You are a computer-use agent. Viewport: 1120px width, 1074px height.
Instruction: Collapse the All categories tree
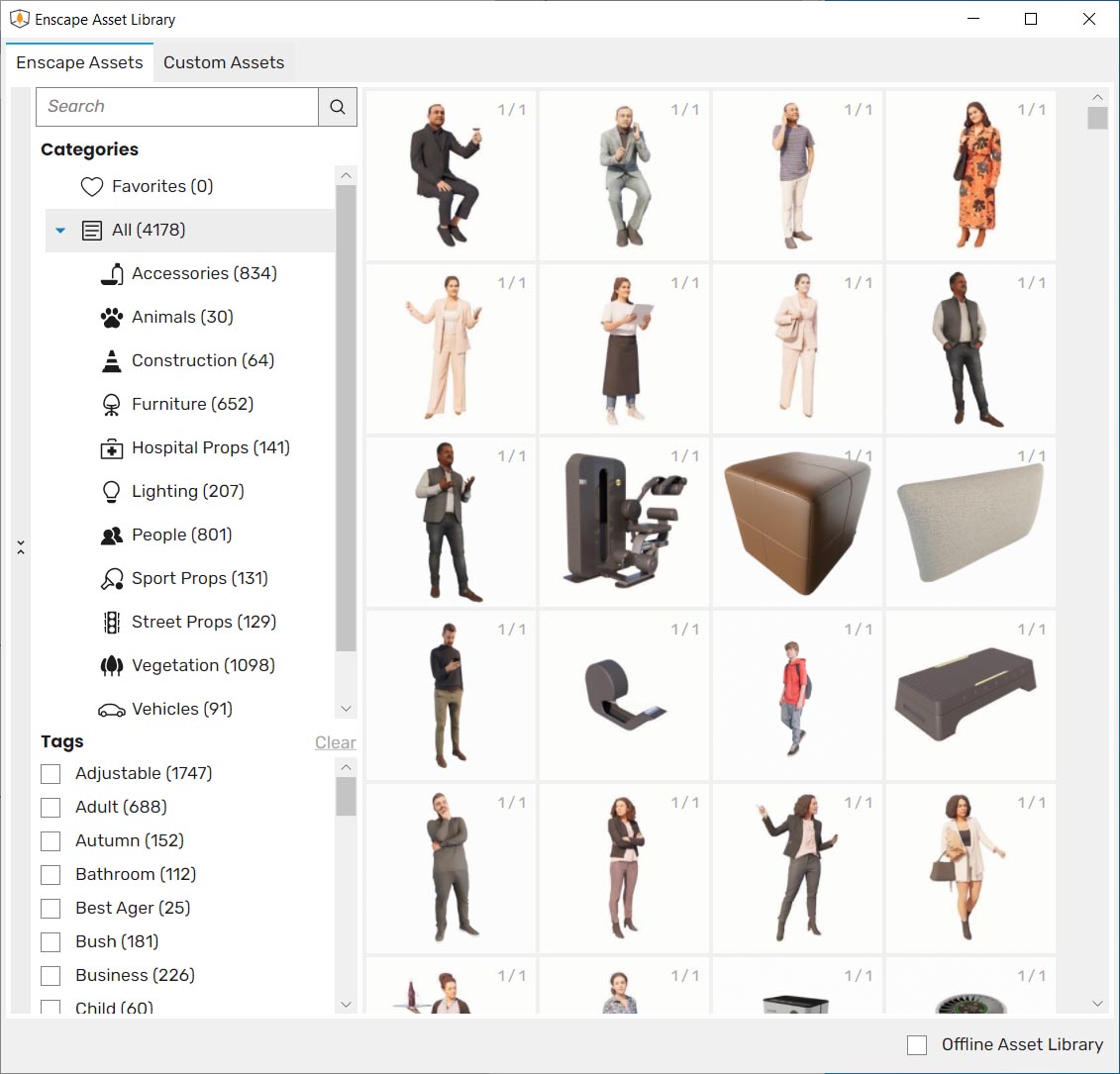point(60,230)
